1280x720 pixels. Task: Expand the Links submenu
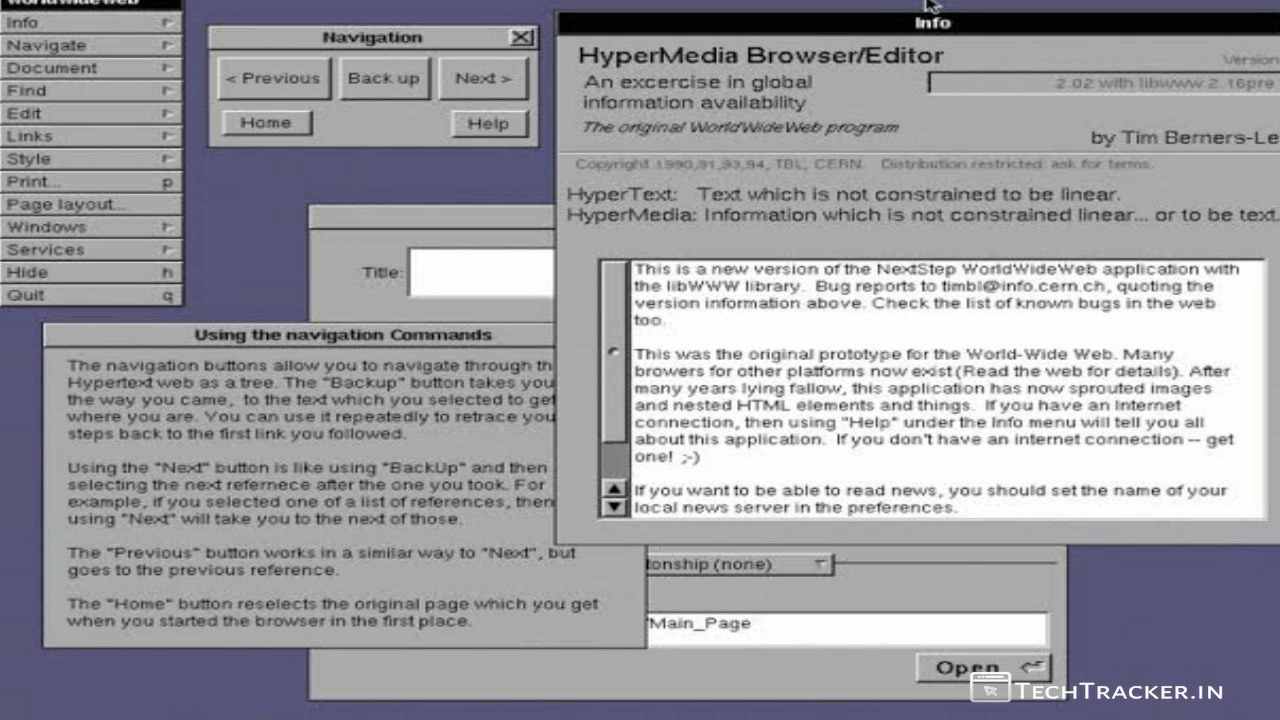coord(90,136)
